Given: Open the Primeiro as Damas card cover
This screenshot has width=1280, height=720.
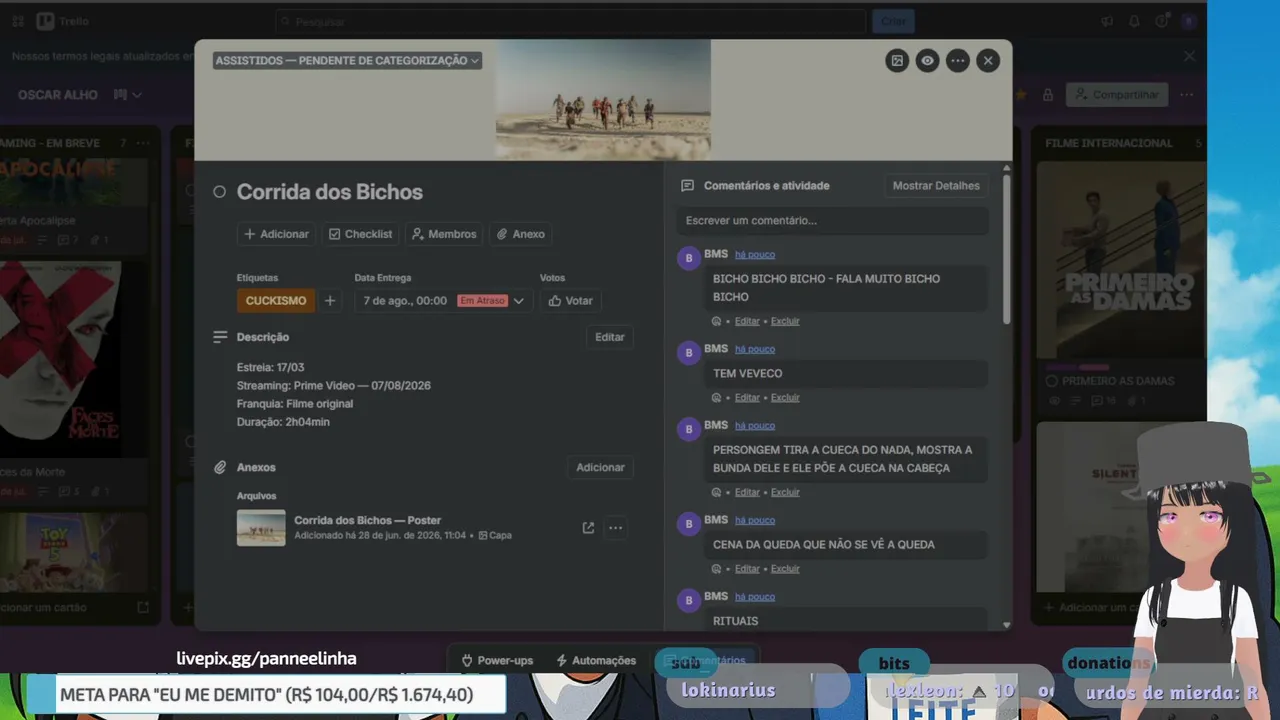Looking at the screenshot, I should pyautogui.click(x=1121, y=260).
